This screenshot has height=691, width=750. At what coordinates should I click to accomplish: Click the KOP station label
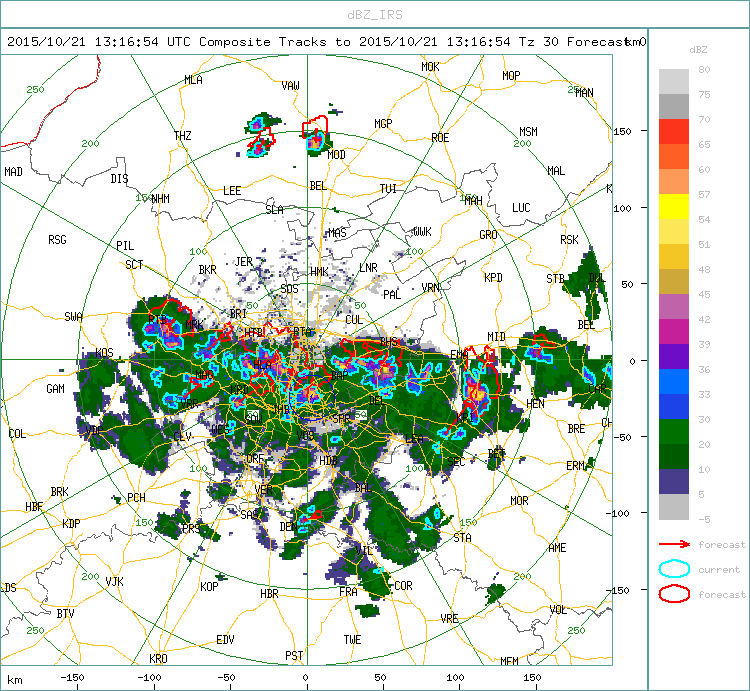[x=209, y=586]
